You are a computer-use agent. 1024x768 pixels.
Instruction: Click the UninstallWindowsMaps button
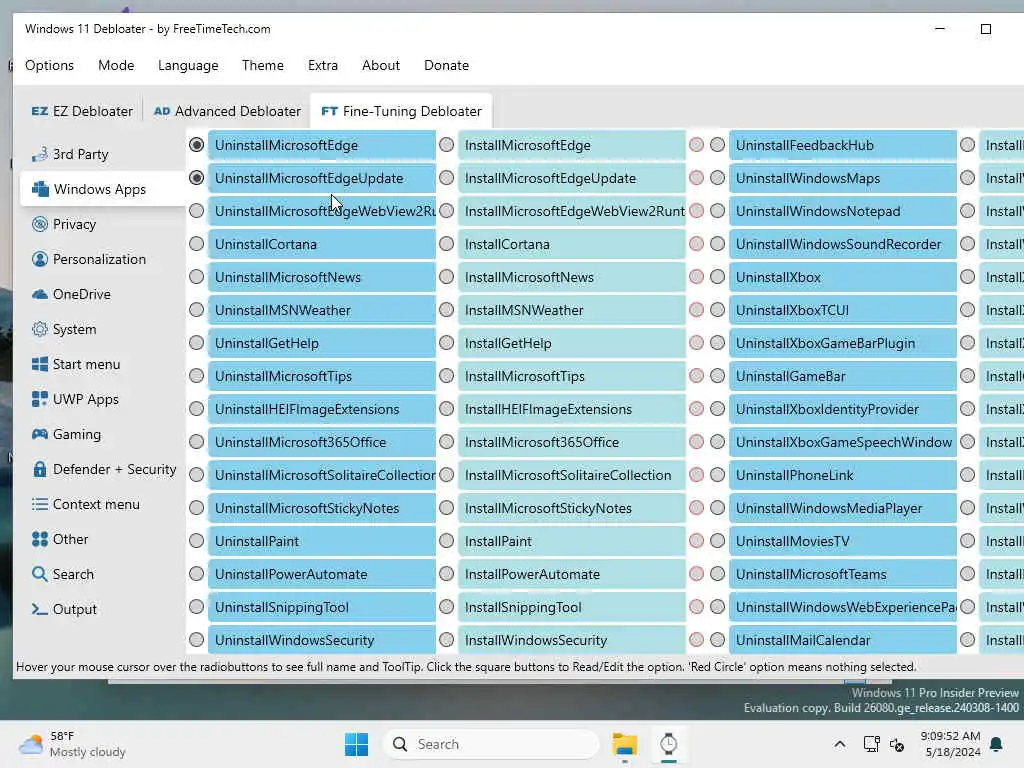[x=842, y=178]
